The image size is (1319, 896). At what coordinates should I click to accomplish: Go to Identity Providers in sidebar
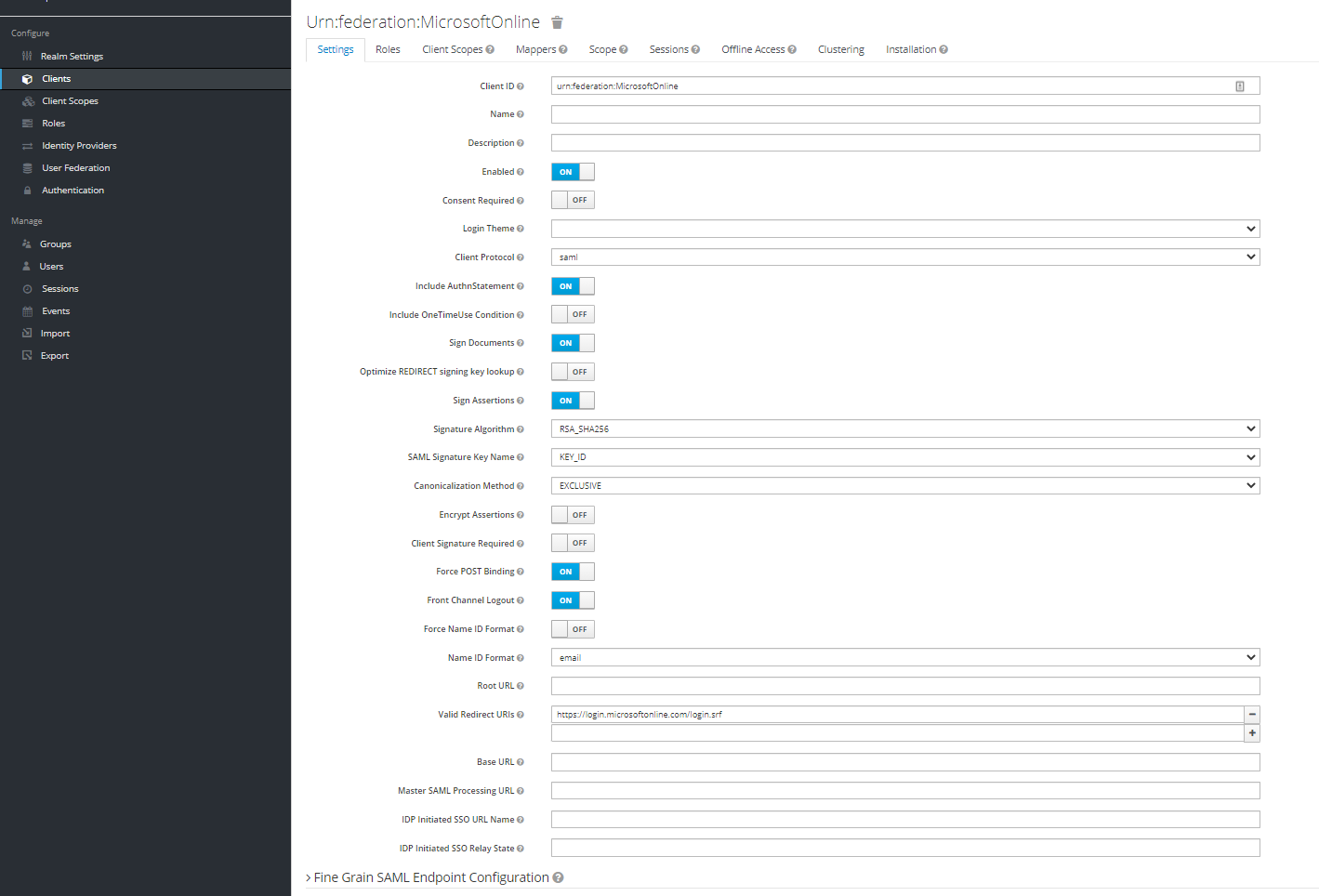(x=79, y=146)
